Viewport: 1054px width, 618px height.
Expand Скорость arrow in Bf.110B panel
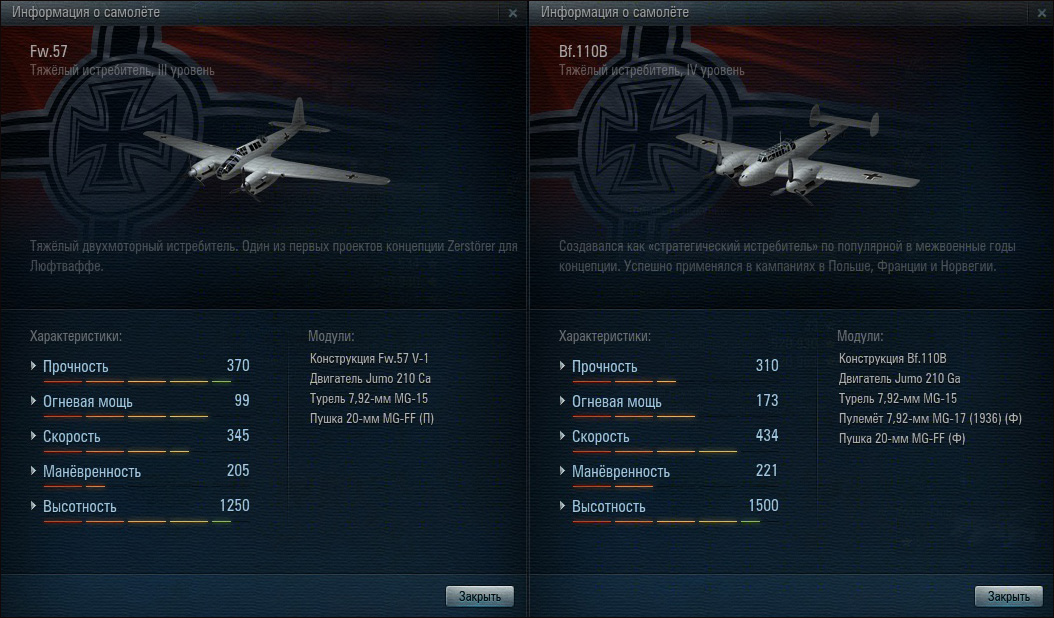[562, 436]
